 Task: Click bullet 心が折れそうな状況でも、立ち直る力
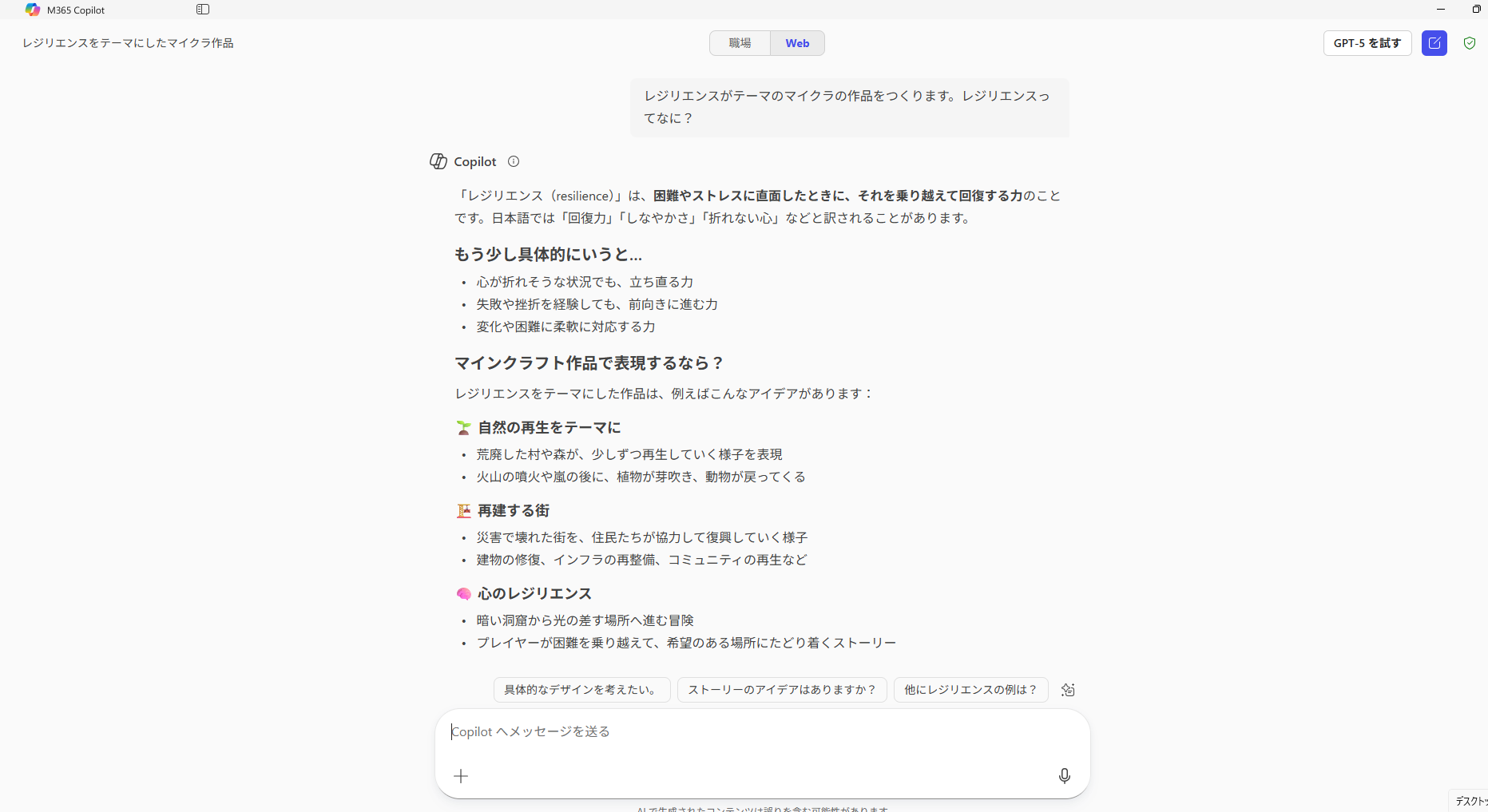tap(585, 282)
